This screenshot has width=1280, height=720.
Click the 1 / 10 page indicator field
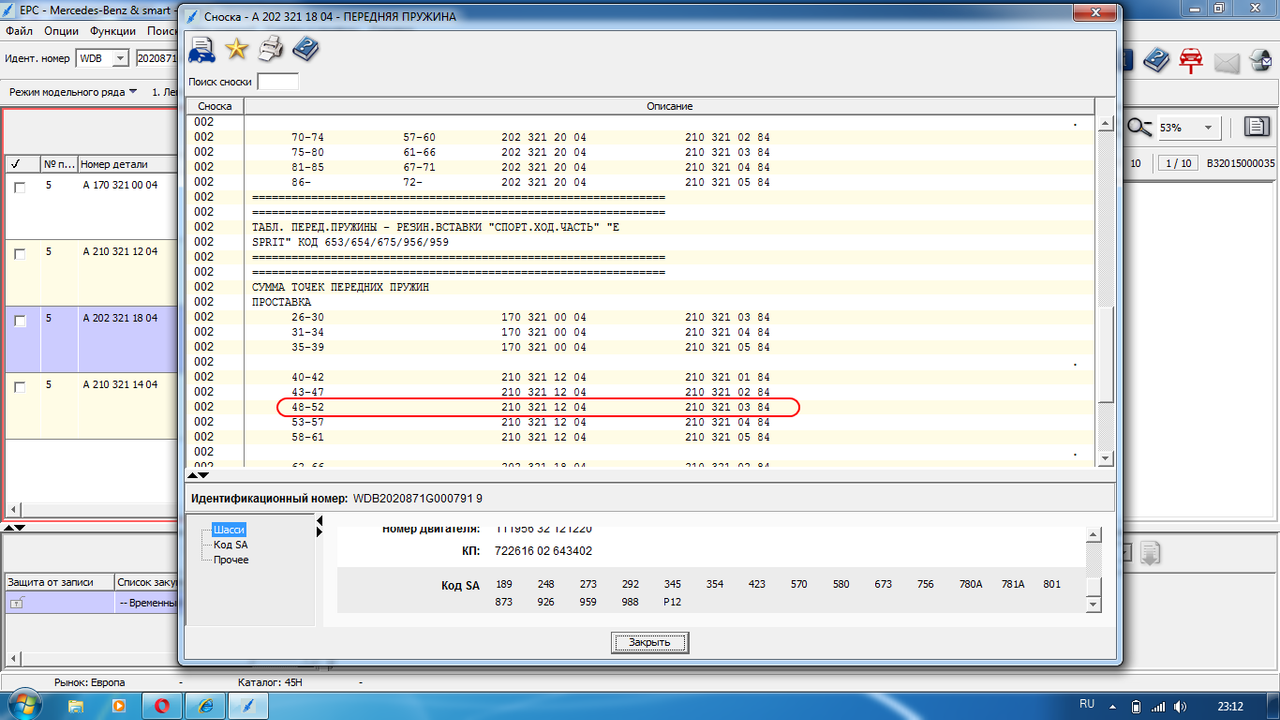tap(1177, 163)
